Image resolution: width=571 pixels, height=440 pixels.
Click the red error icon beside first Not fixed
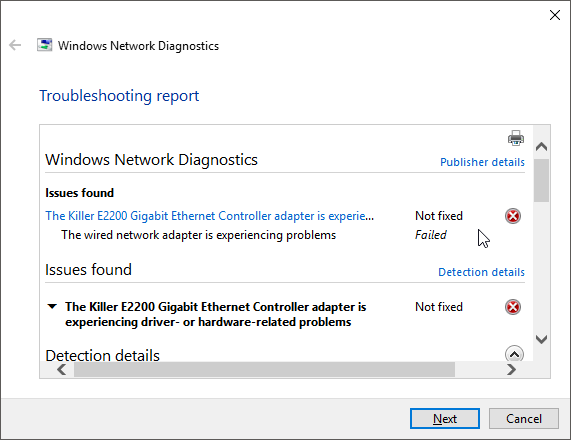click(x=513, y=216)
